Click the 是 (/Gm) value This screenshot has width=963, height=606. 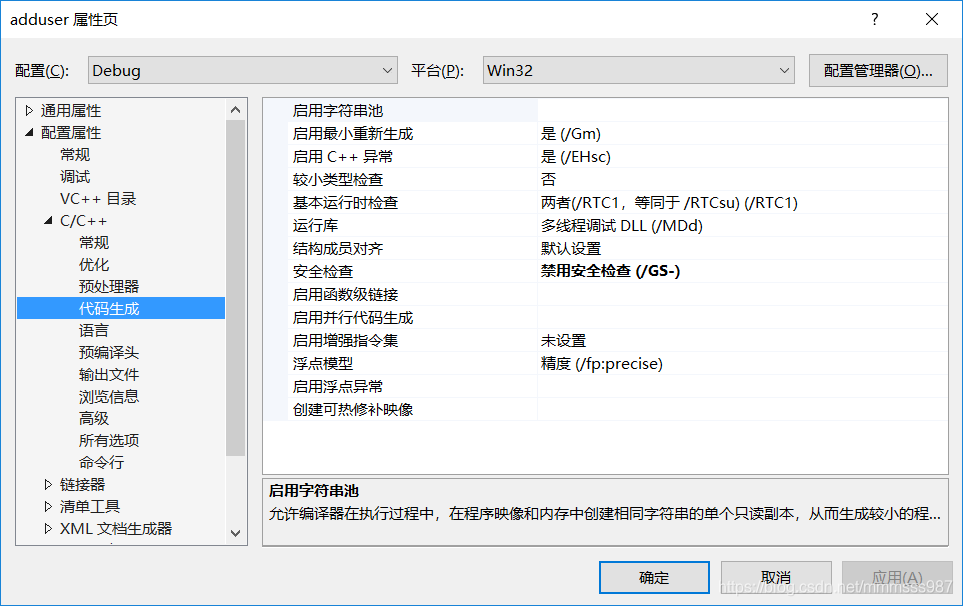click(x=571, y=134)
